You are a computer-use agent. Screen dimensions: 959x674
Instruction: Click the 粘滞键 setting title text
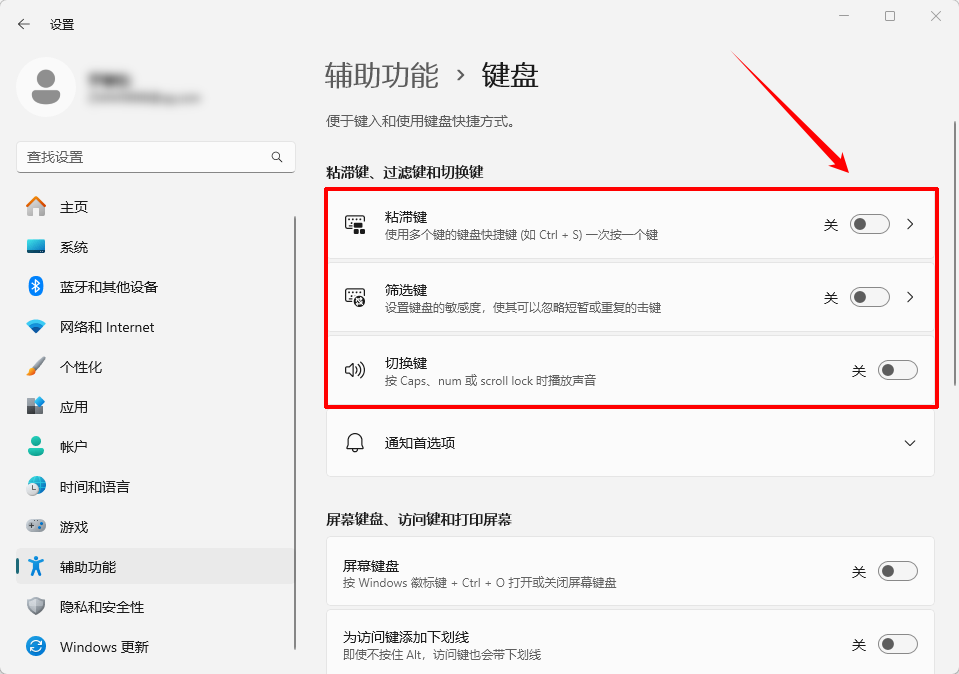pyautogui.click(x=406, y=217)
